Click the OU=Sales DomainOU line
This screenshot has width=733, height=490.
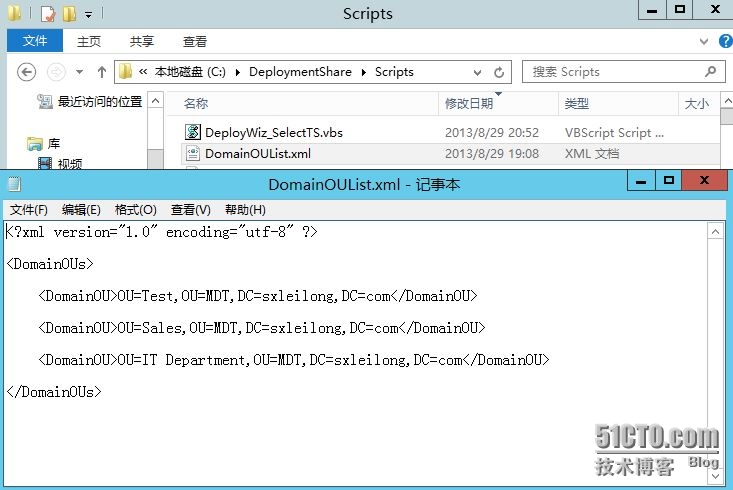[x=262, y=328]
